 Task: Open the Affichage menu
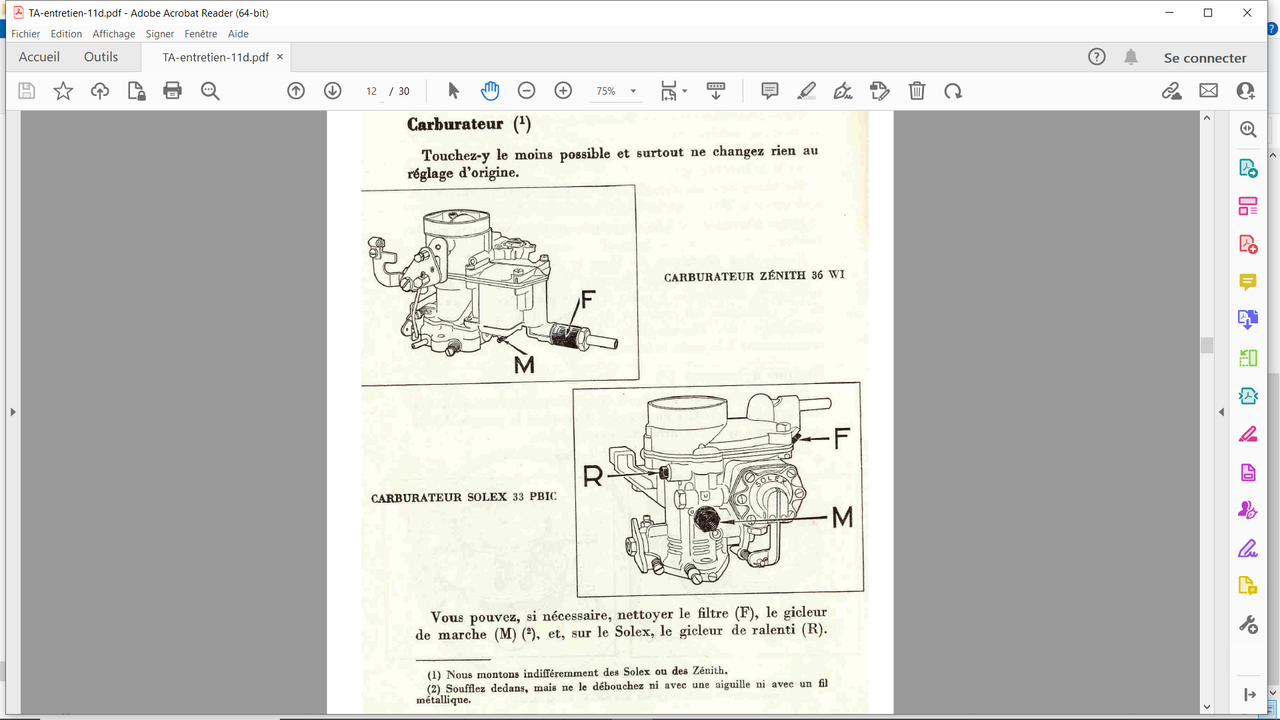[x=114, y=34]
